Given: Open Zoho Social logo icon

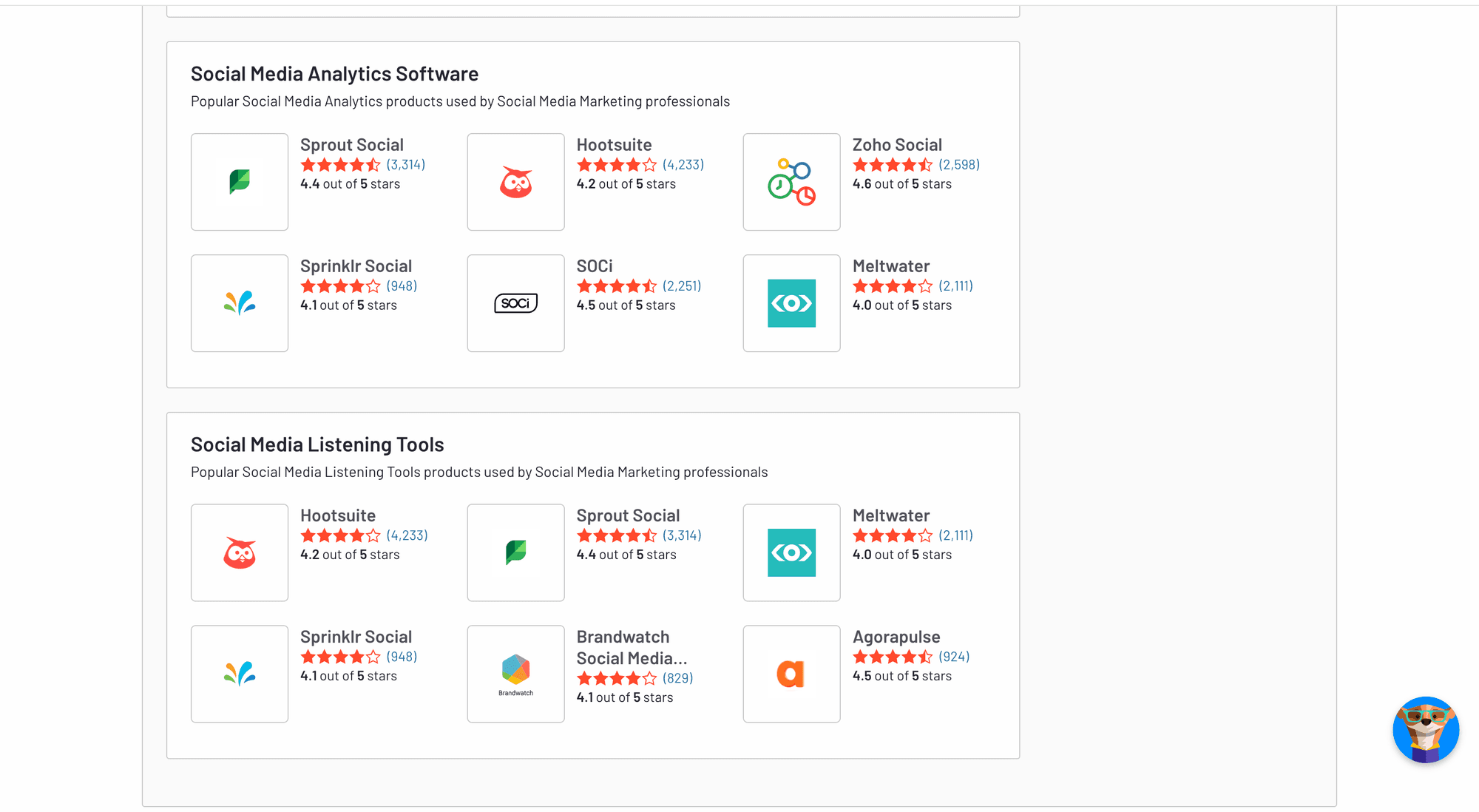Looking at the screenshot, I should tap(791, 182).
